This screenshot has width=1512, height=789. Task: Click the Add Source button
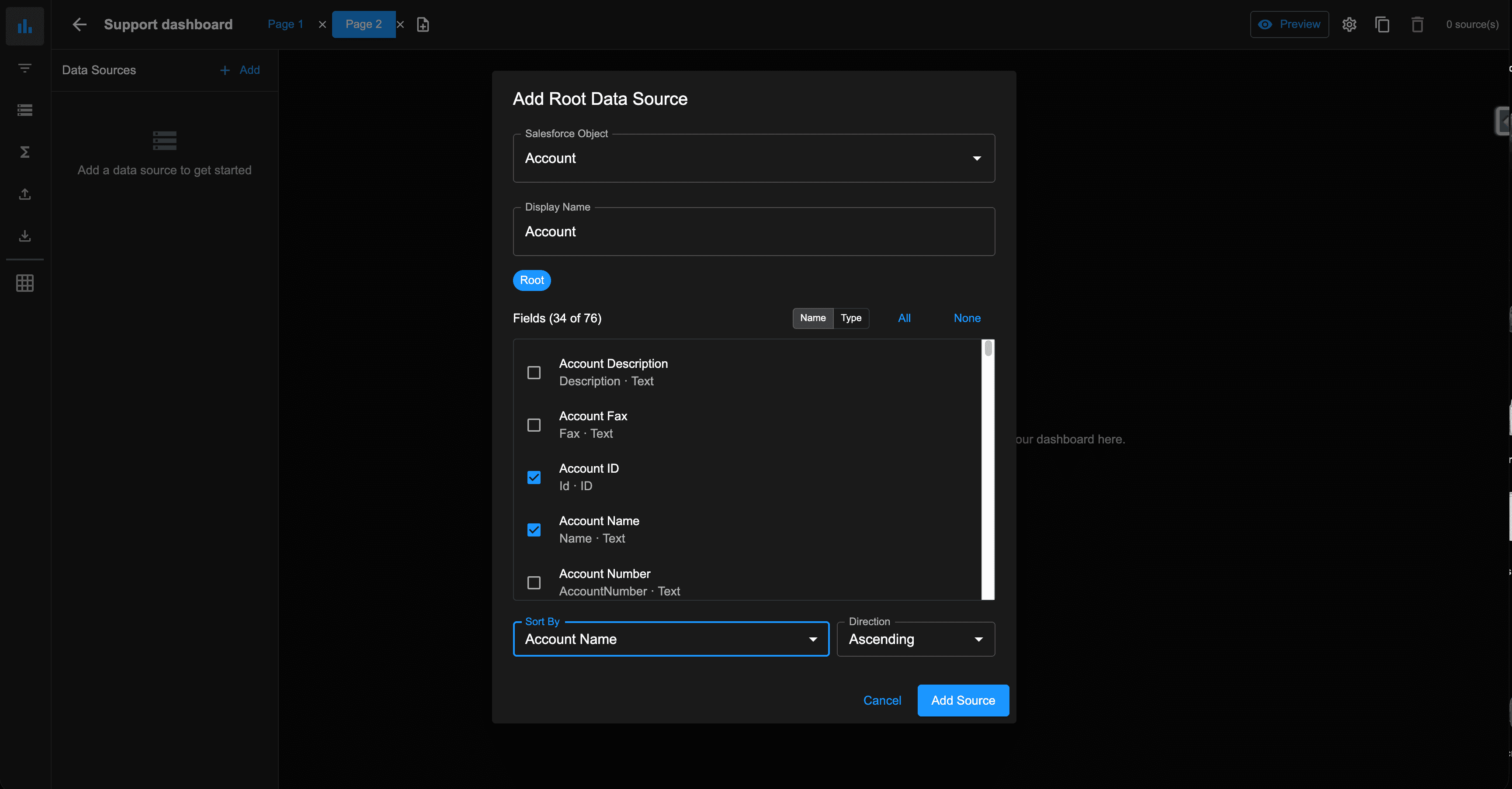point(963,700)
